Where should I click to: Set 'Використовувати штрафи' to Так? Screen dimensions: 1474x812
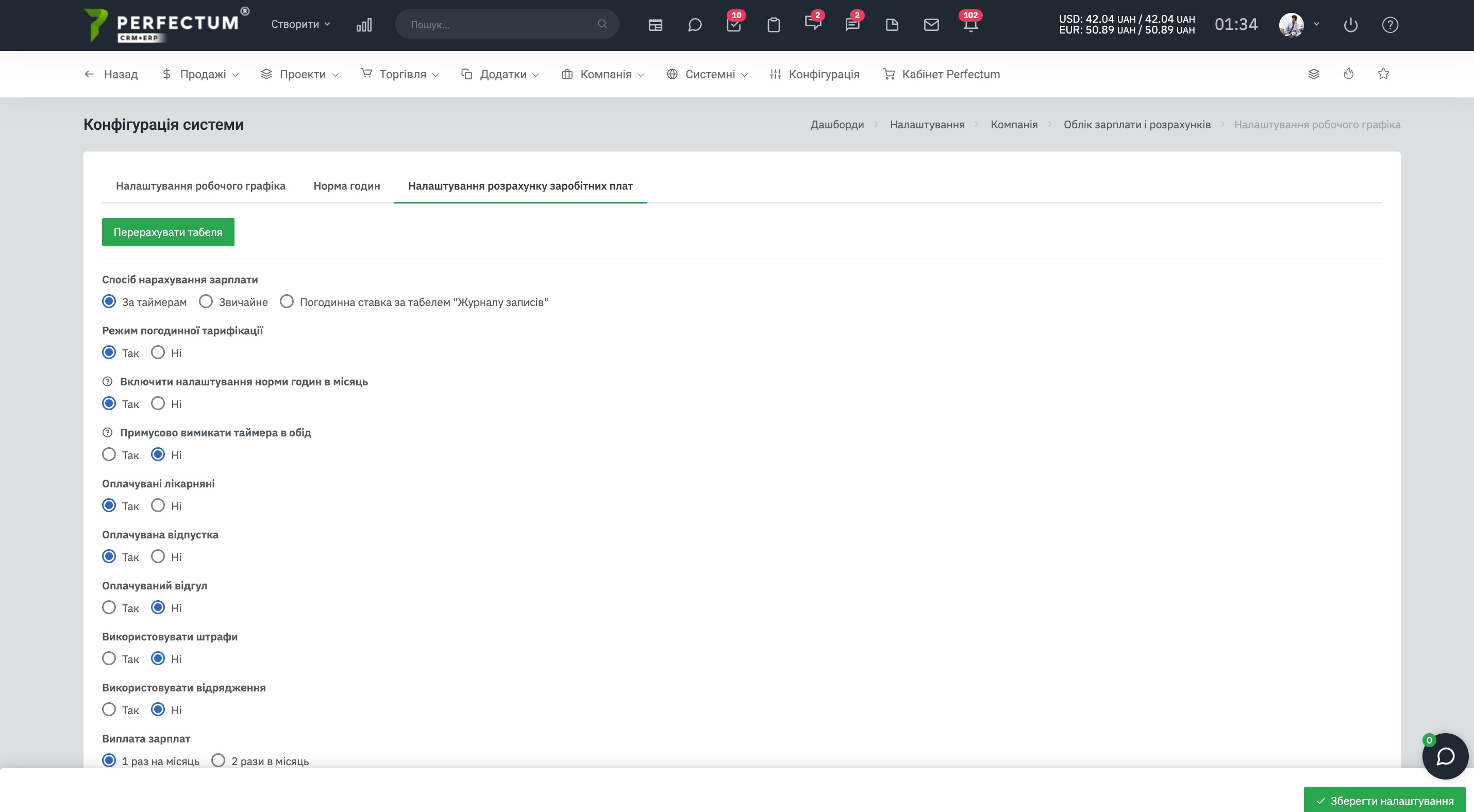[109, 658]
